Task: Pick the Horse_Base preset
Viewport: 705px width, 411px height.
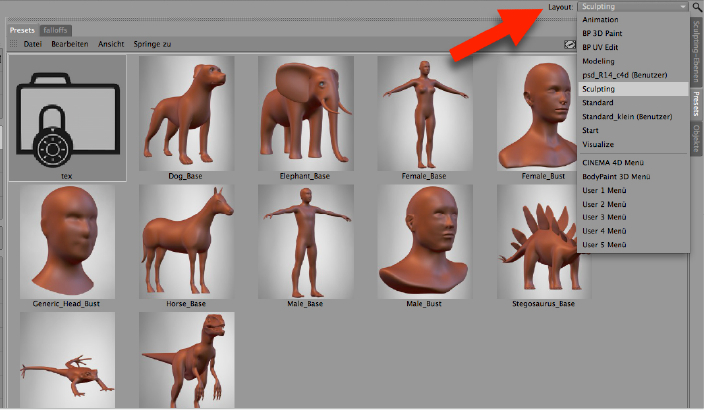Action: pyautogui.click(x=186, y=240)
